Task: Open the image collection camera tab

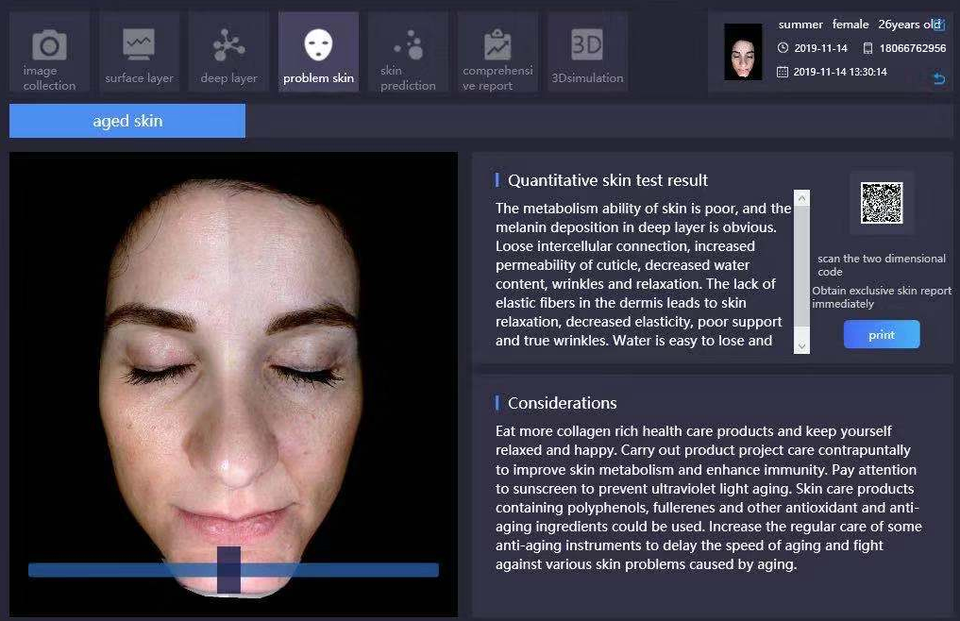Action: coord(50,52)
